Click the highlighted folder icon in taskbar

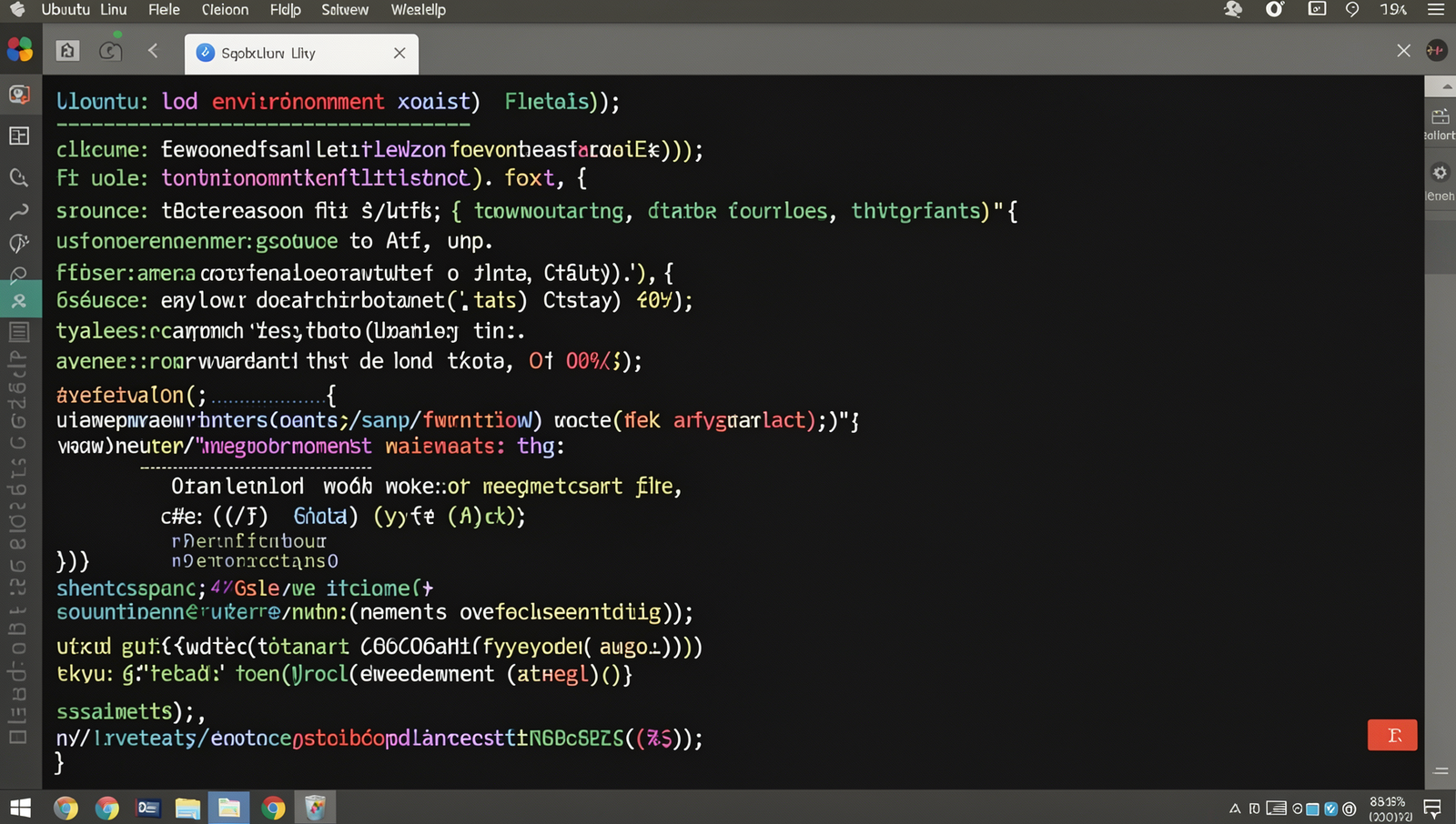point(228,808)
